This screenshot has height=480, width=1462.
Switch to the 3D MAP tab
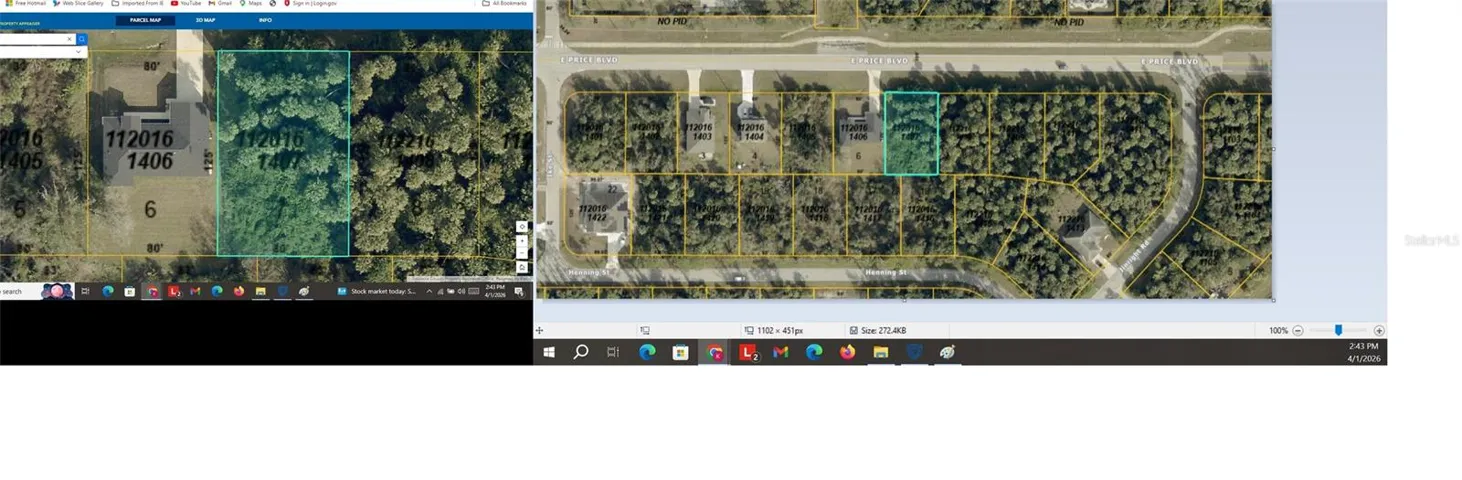205,20
